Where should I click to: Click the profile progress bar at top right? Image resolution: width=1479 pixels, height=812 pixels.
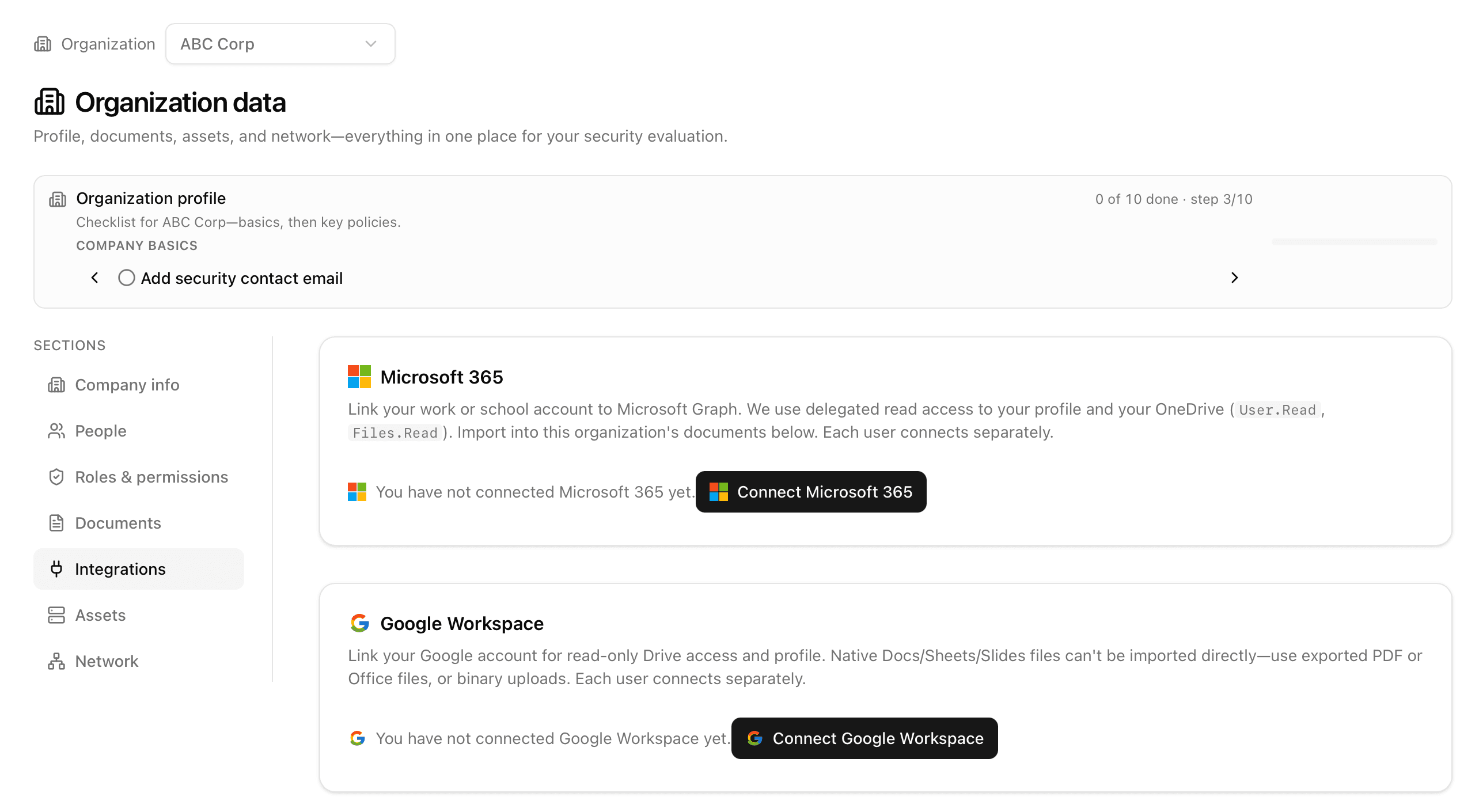pyautogui.click(x=1355, y=242)
